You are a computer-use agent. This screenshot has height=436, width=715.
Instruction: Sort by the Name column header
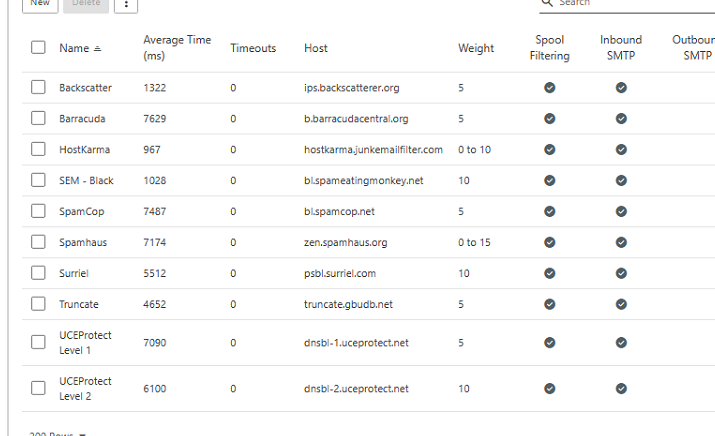[x=74, y=48]
